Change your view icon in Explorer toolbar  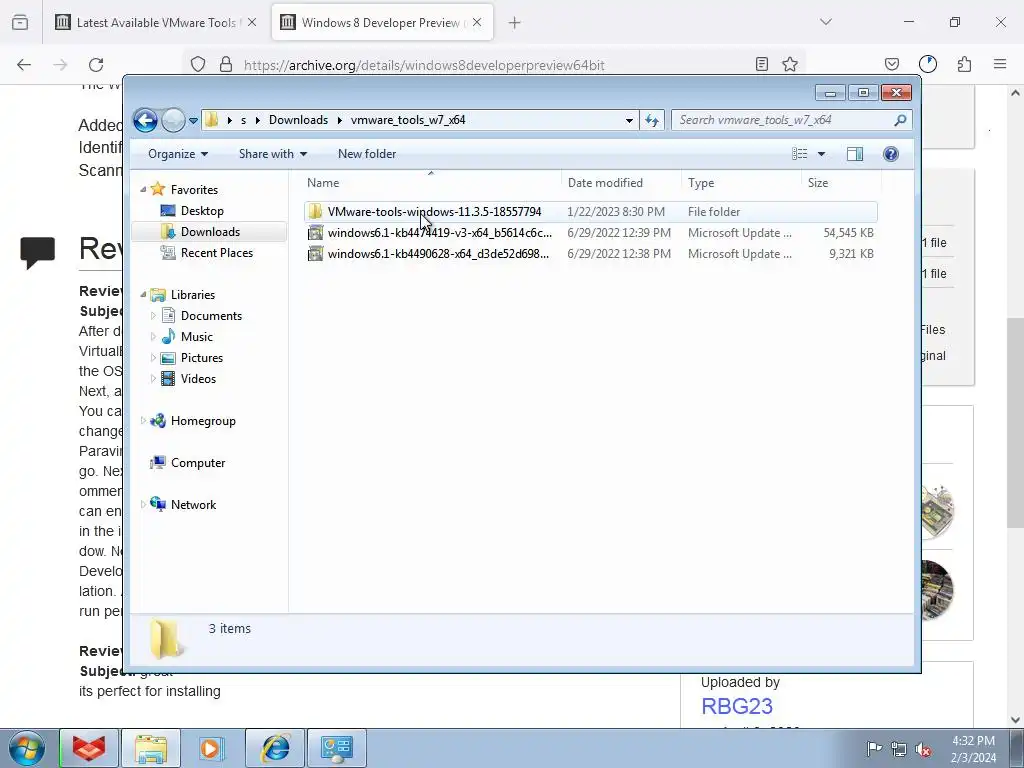[800, 154]
